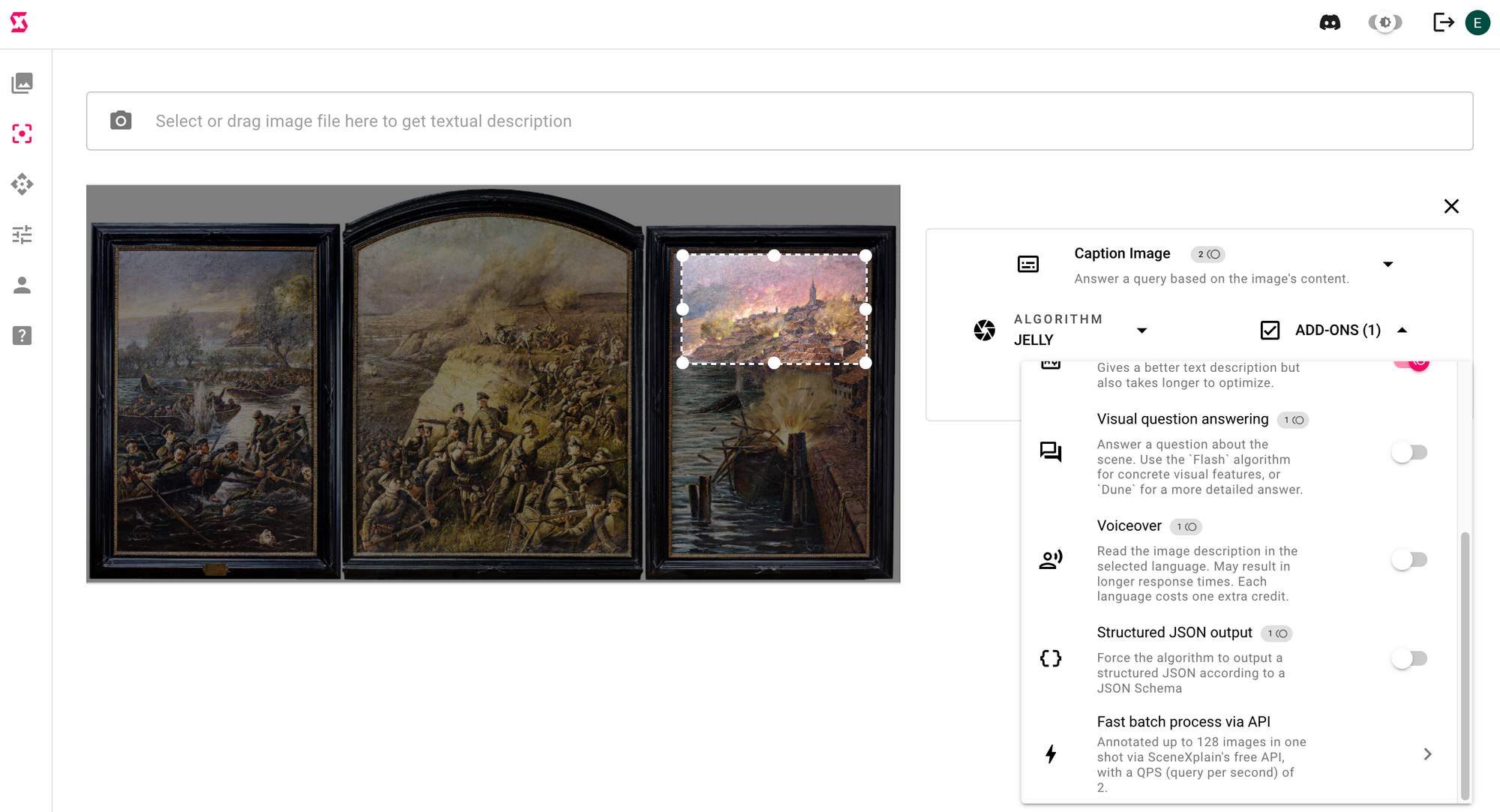The height and width of the screenshot is (812, 1500).
Task: Click the Fast batch process via API title
Action: coord(1183,722)
